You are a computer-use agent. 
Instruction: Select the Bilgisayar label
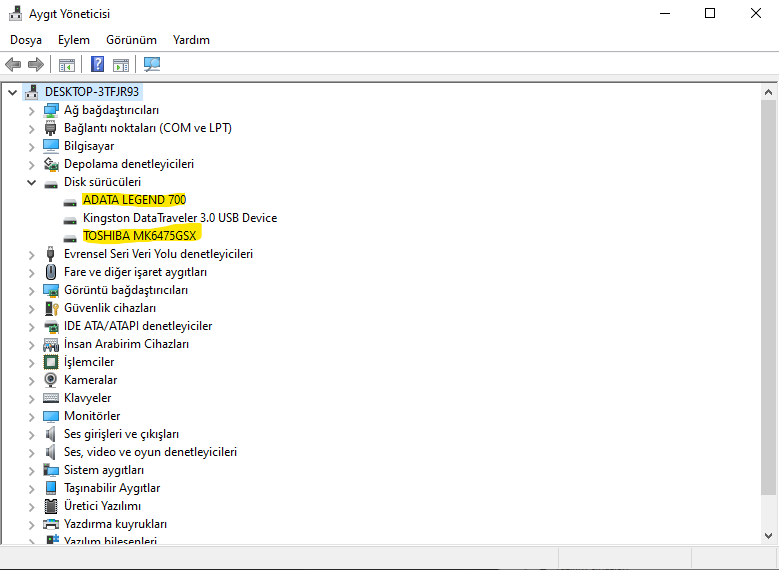point(89,146)
